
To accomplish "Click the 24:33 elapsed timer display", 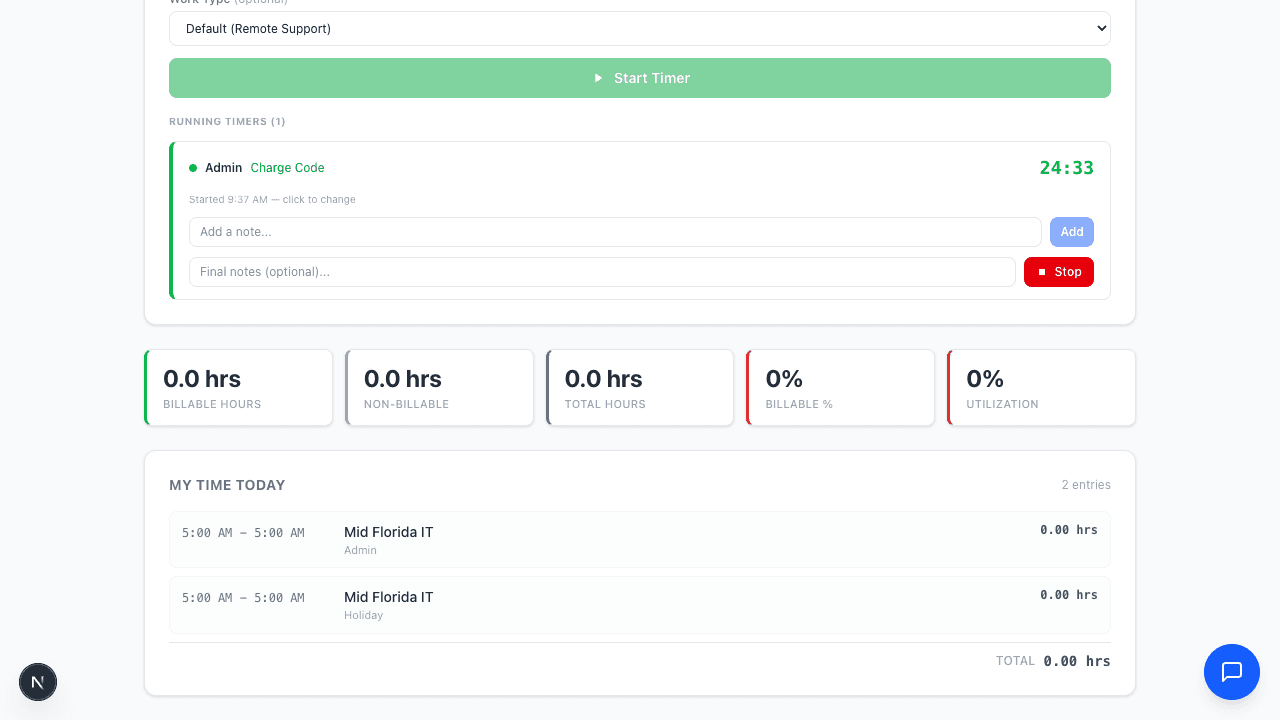I will tap(1066, 167).
